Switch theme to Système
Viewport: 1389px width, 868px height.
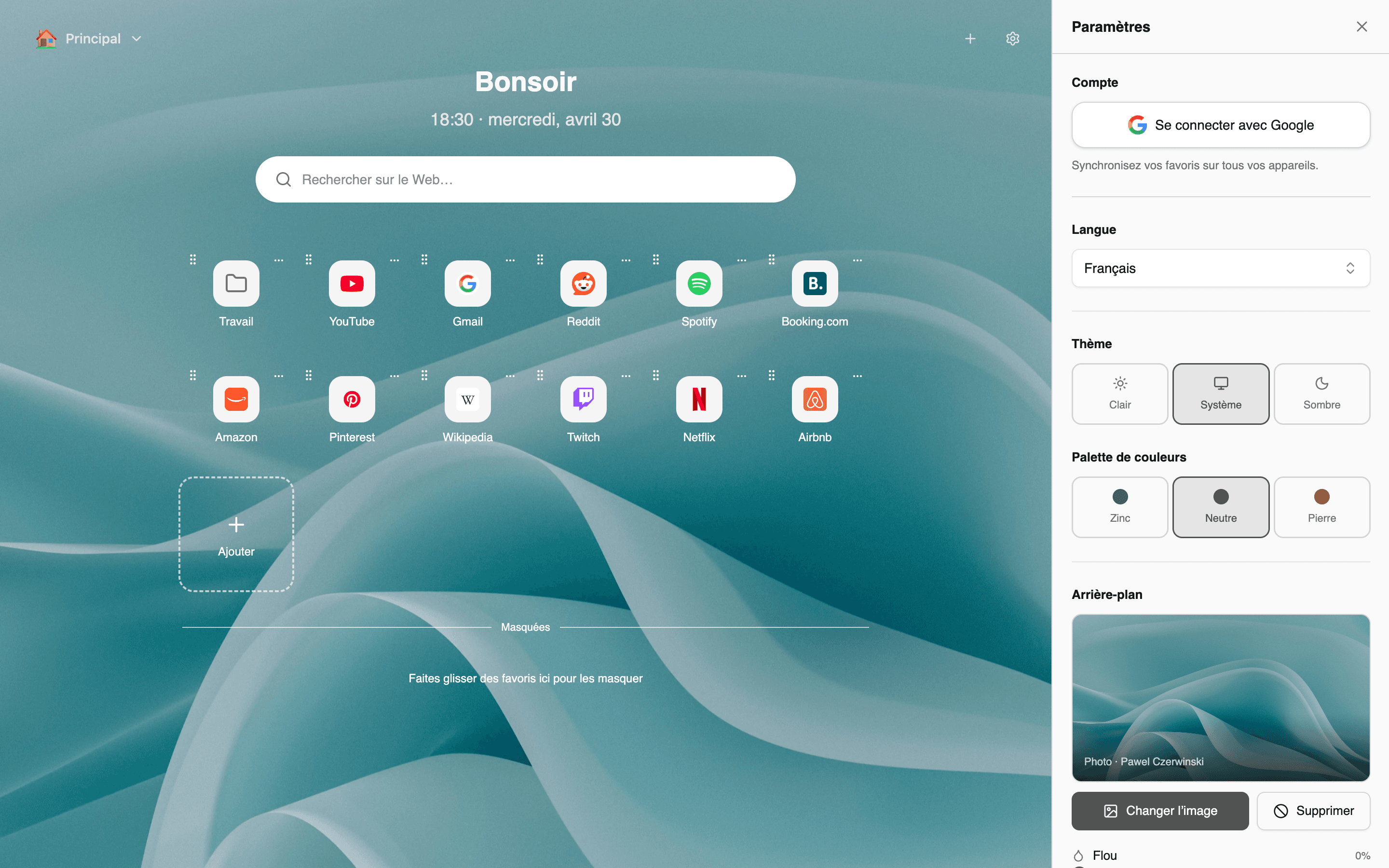coord(1221,394)
